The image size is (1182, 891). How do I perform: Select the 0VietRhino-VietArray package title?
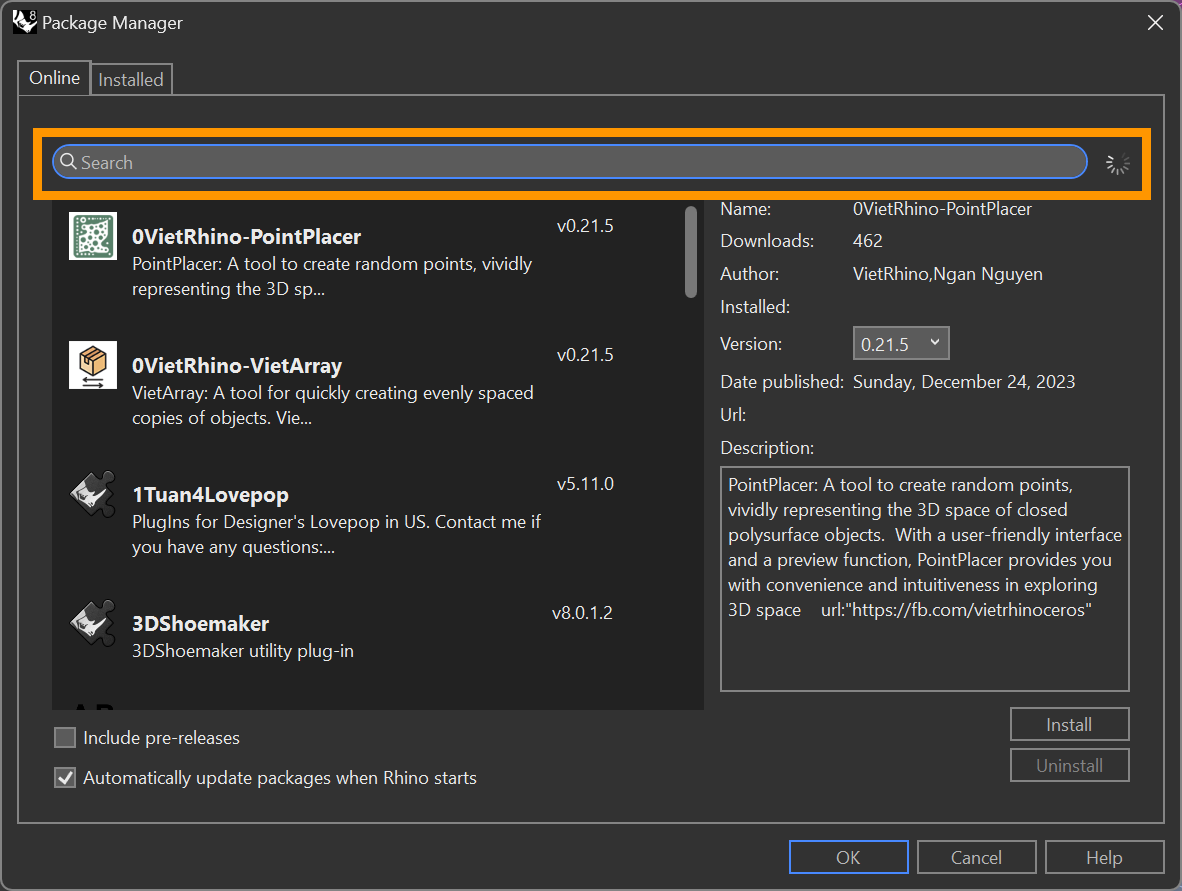(237, 366)
